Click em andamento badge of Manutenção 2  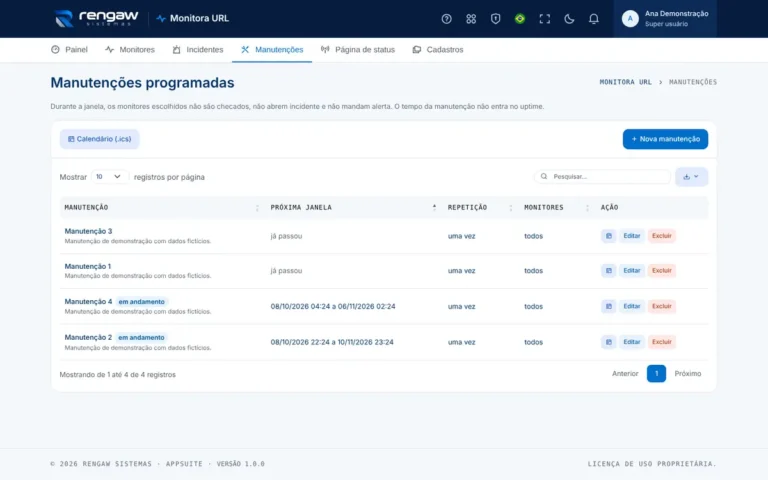pos(141,337)
